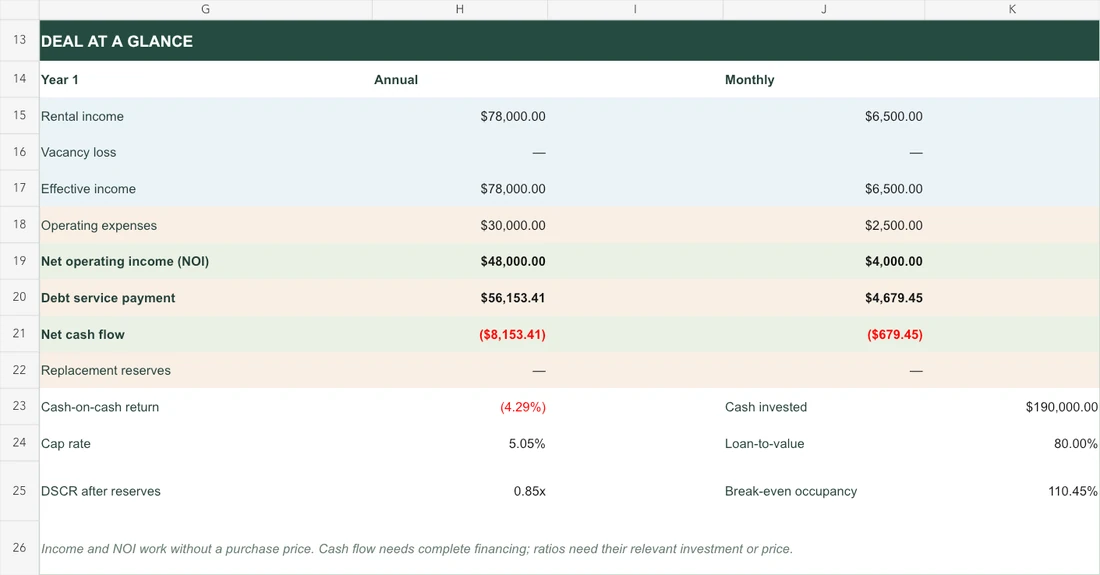Select column J header

pyautogui.click(x=824, y=9)
